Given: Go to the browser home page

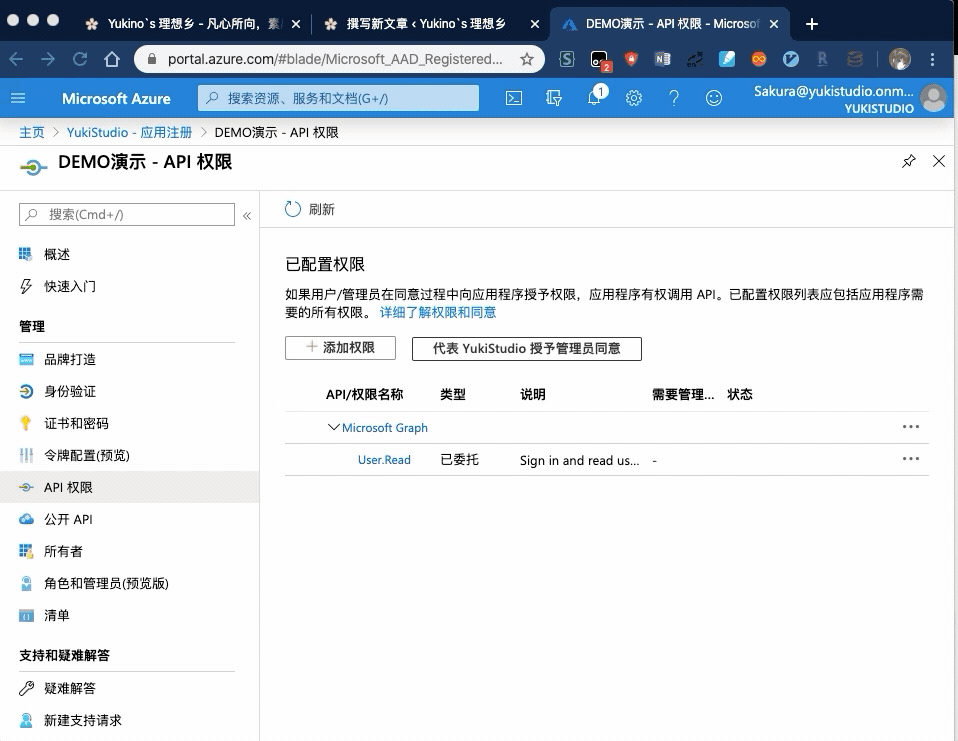Looking at the screenshot, I should pyautogui.click(x=112, y=59).
